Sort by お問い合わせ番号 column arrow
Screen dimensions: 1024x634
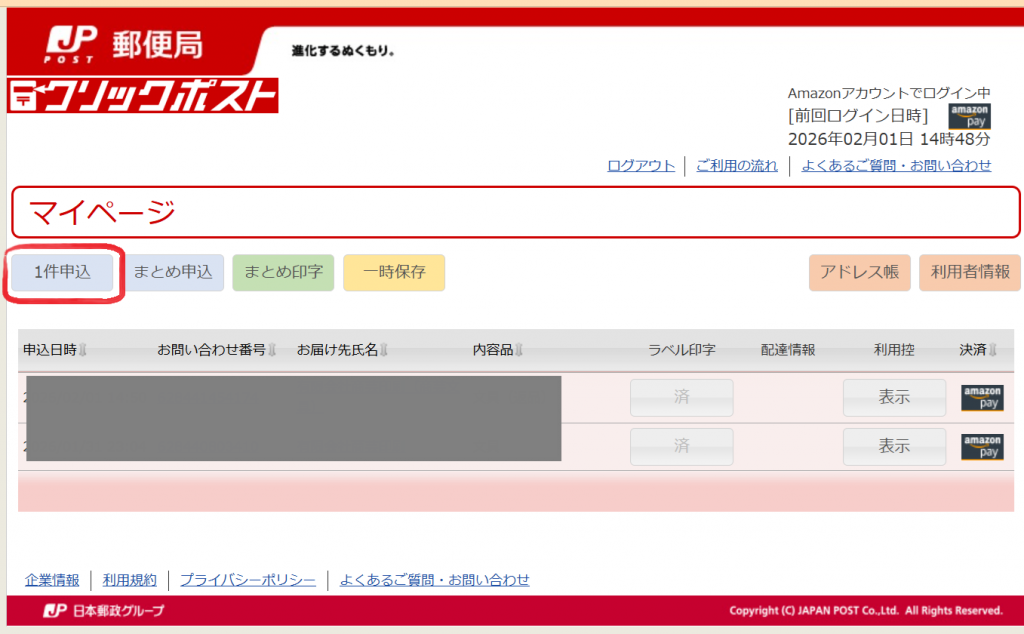[272, 350]
